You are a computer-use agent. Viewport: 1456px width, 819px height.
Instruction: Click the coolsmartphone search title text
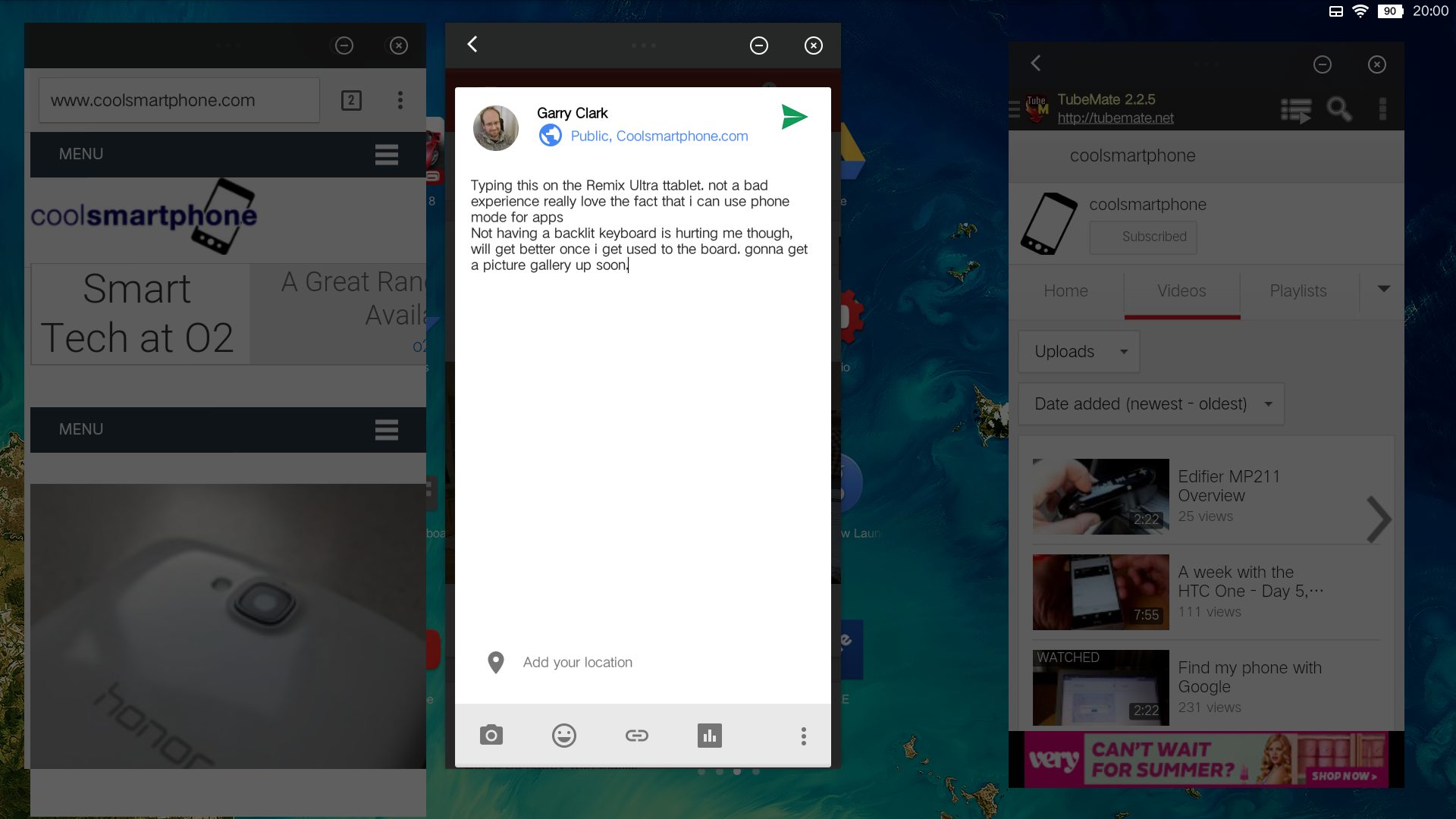pyautogui.click(x=1132, y=155)
